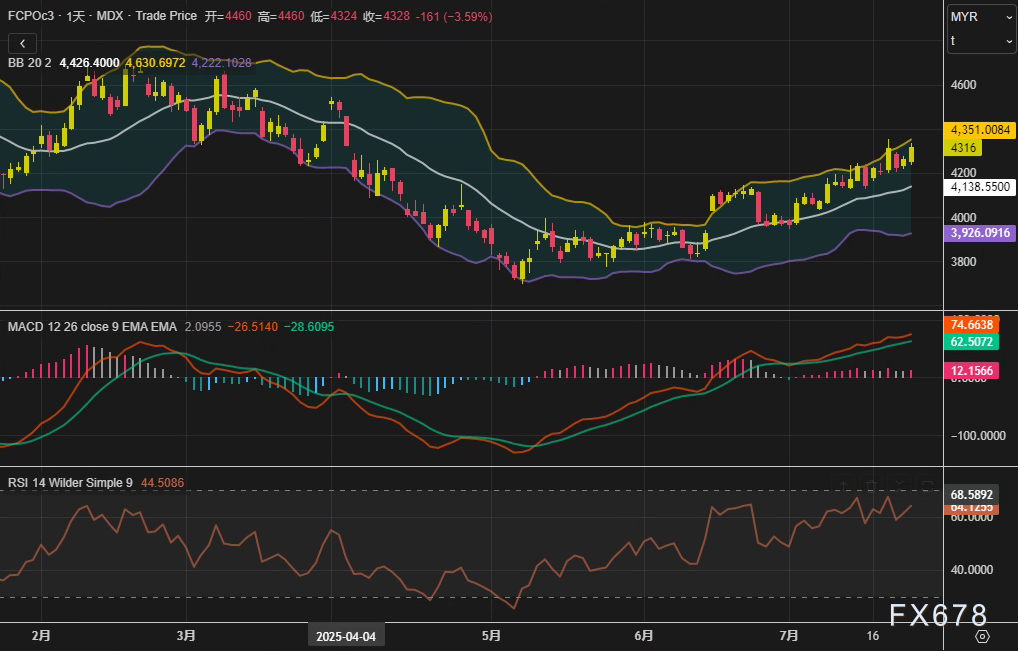The width and height of the screenshot is (1018, 651).
Task: Click the 2025-04-04 date marker
Action: click(346, 636)
